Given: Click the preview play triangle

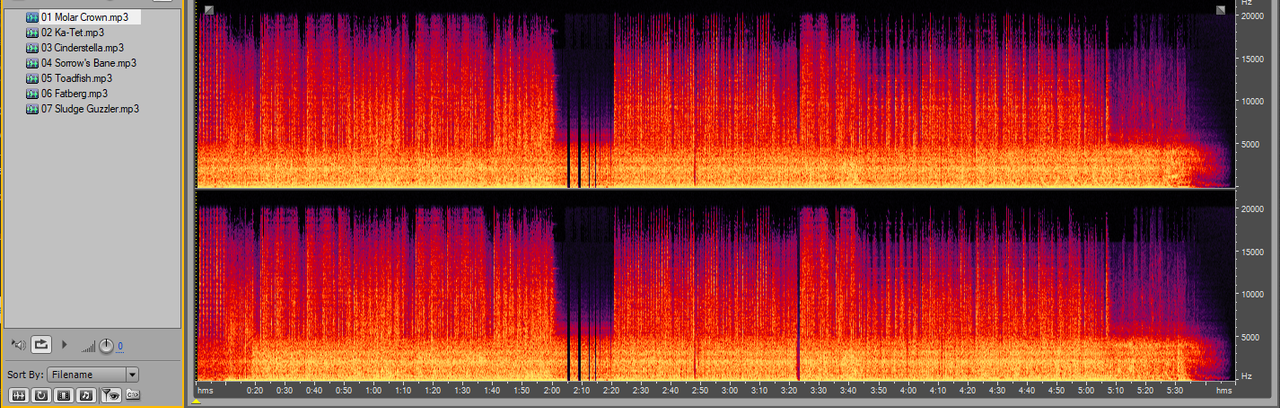Looking at the screenshot, I should click(x=65, y=345).
